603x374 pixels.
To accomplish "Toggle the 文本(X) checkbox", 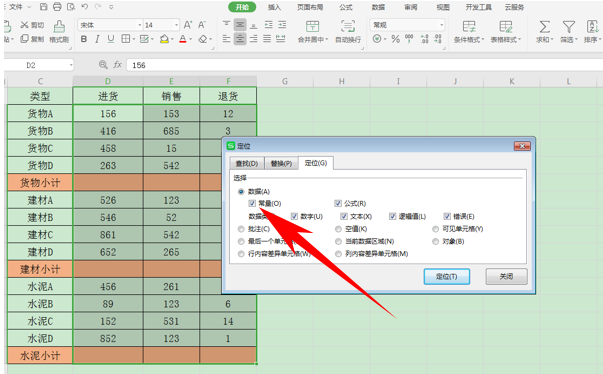I will 344,216.
